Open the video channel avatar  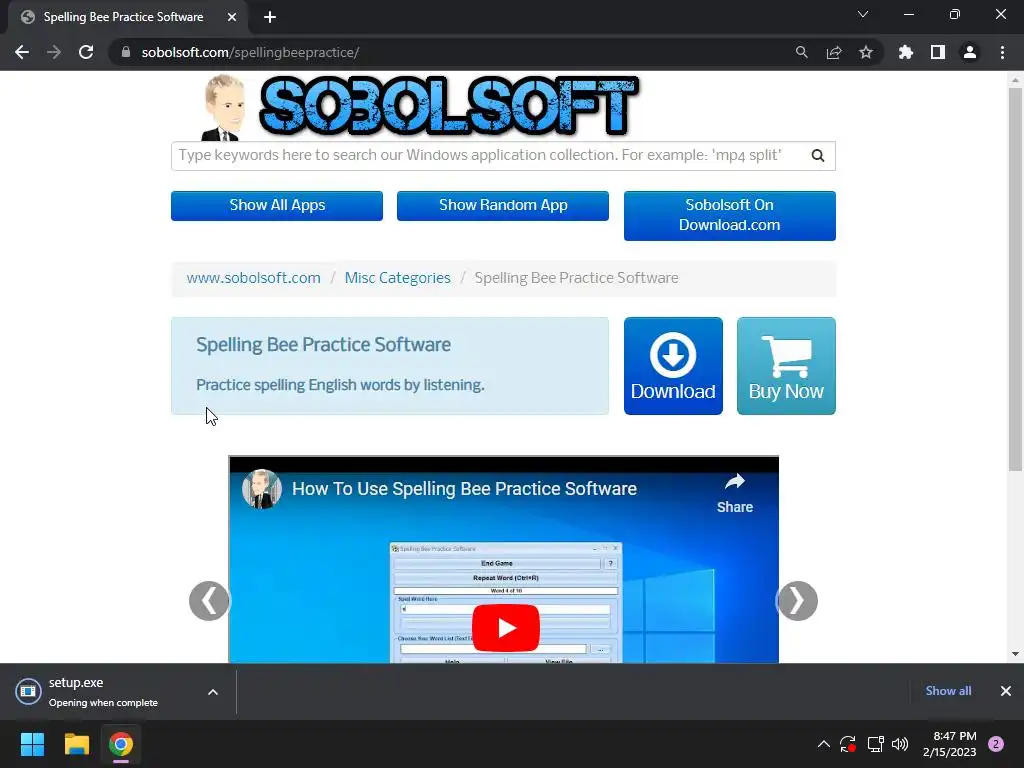[261, 489]
